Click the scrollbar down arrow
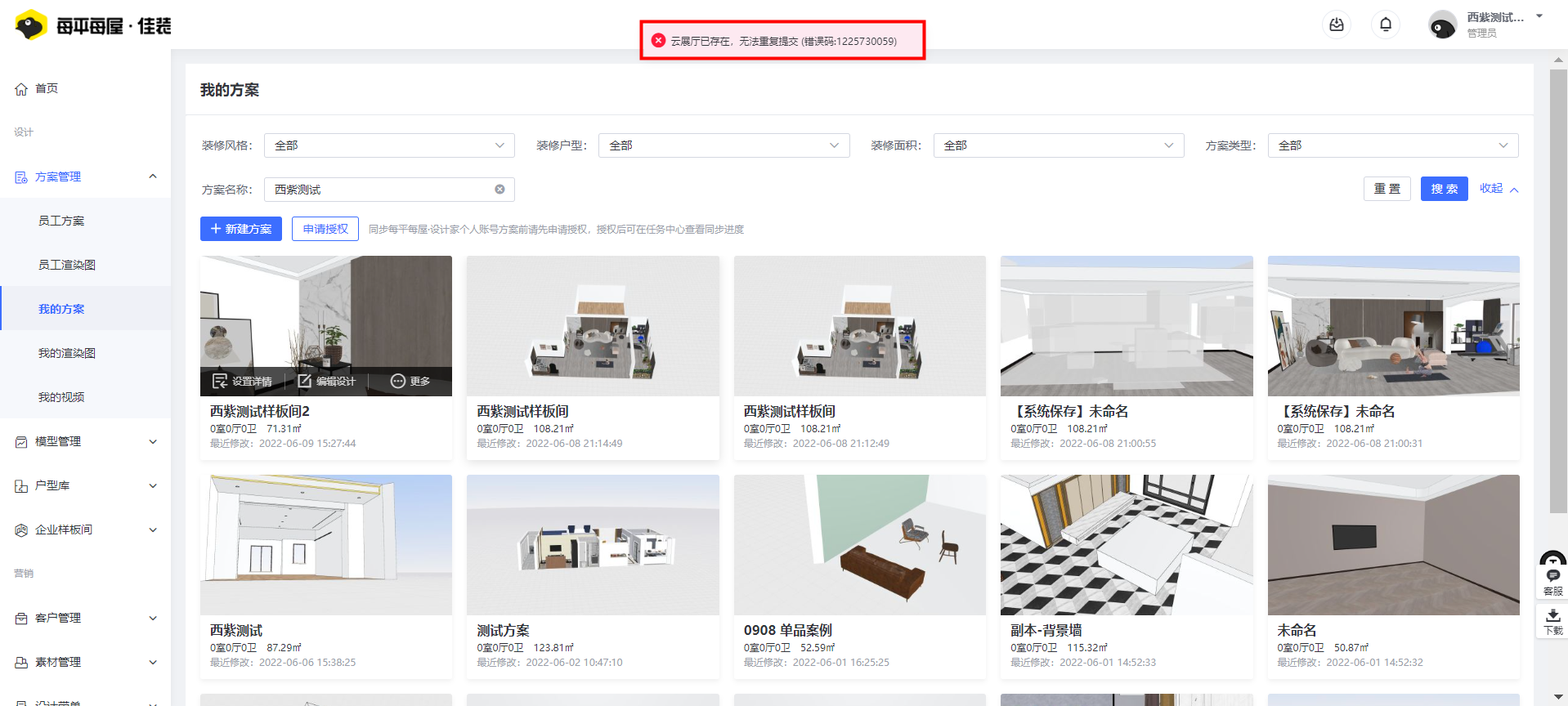The image size is (1568, 706). click(x=1558, y=698)
